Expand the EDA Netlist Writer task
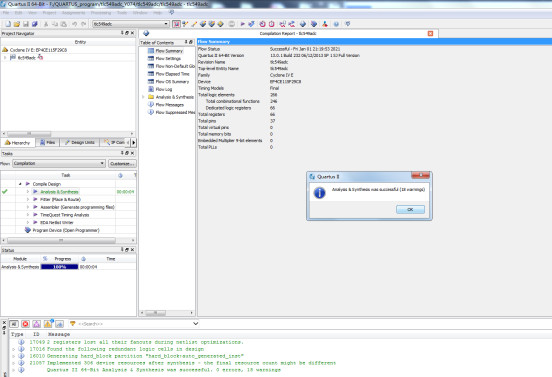 (28, 222)
